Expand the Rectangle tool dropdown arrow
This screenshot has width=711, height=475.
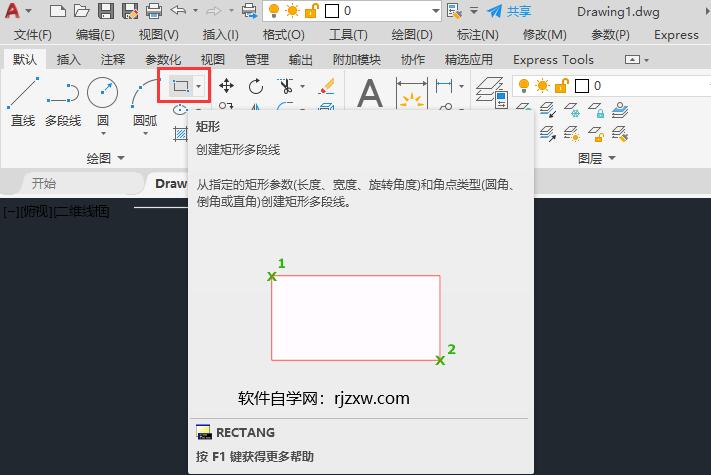point(199,86)
